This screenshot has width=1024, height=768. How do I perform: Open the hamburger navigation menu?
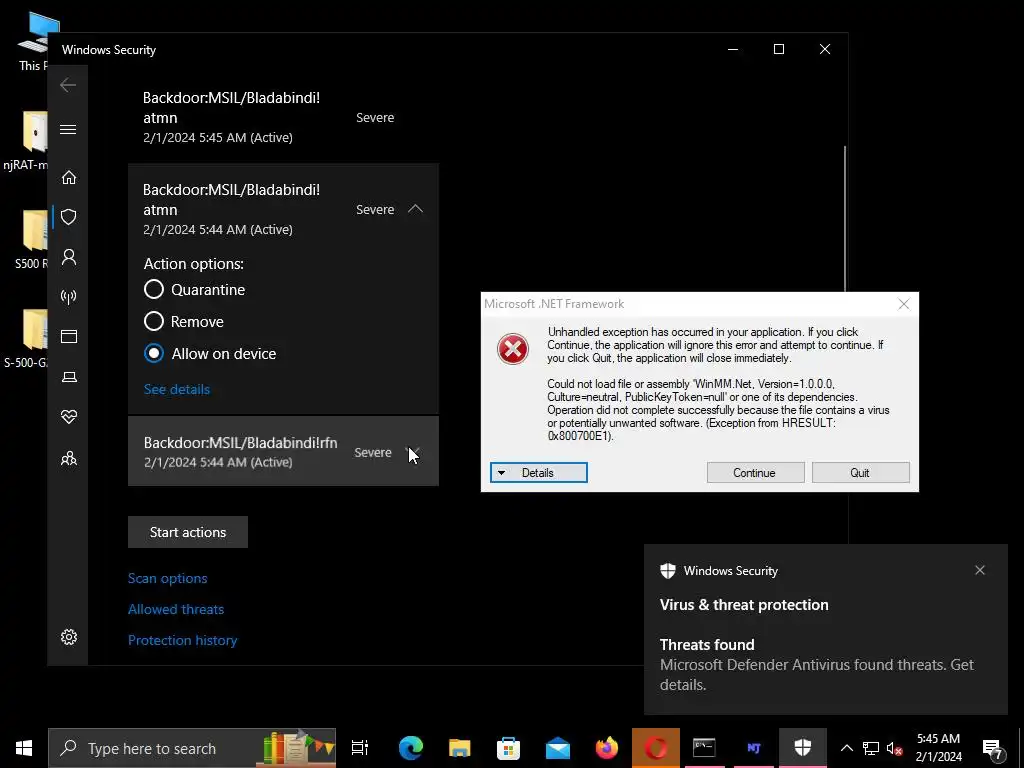coord(68,129)
